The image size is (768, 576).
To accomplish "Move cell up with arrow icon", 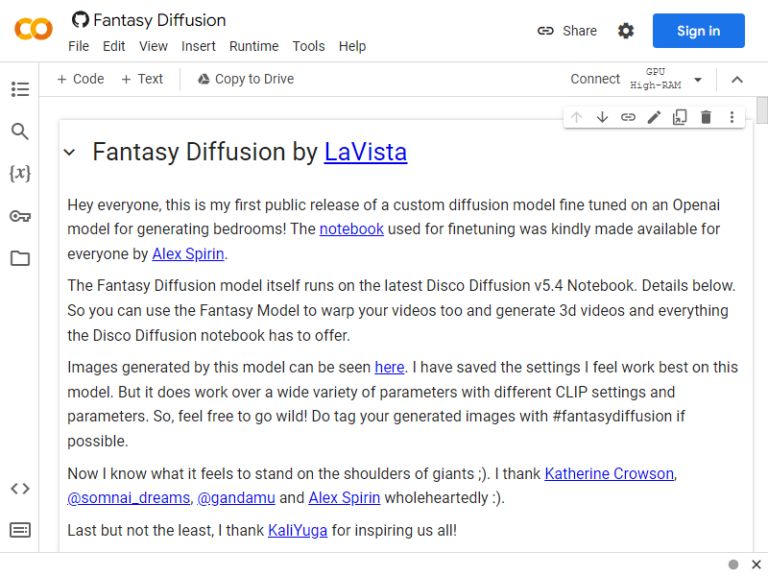I will (x=576, y=117).
